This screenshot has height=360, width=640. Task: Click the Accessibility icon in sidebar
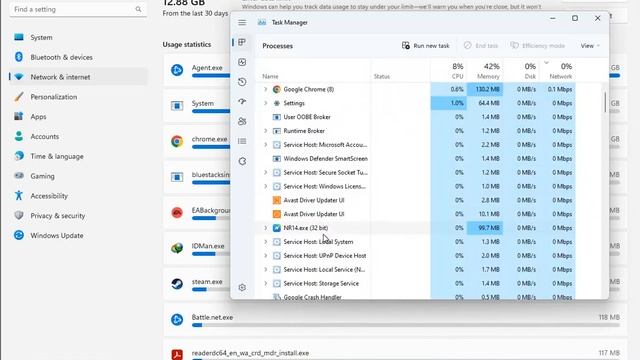[19, 196]
